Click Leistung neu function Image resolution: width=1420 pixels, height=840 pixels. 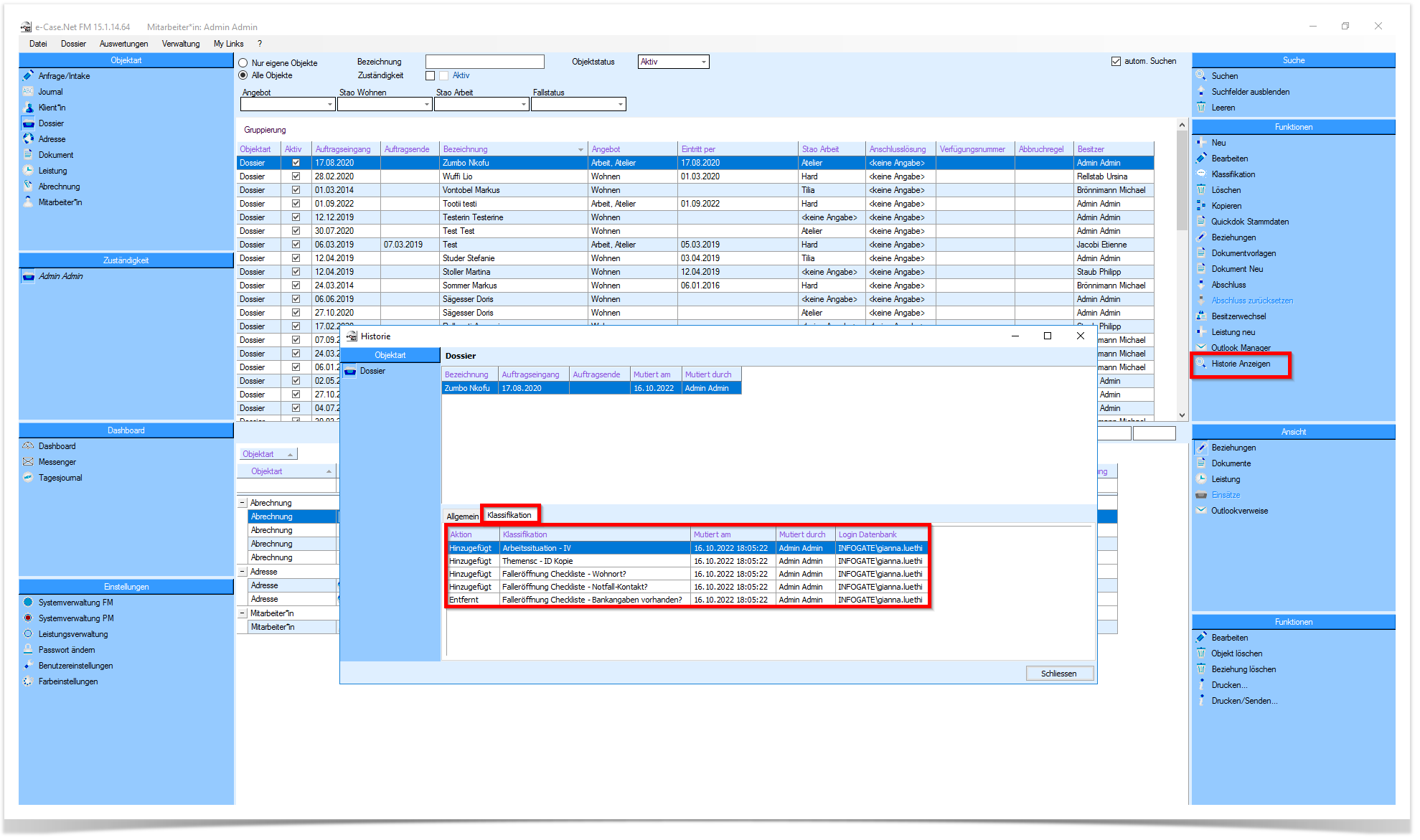click(1233, 332)
